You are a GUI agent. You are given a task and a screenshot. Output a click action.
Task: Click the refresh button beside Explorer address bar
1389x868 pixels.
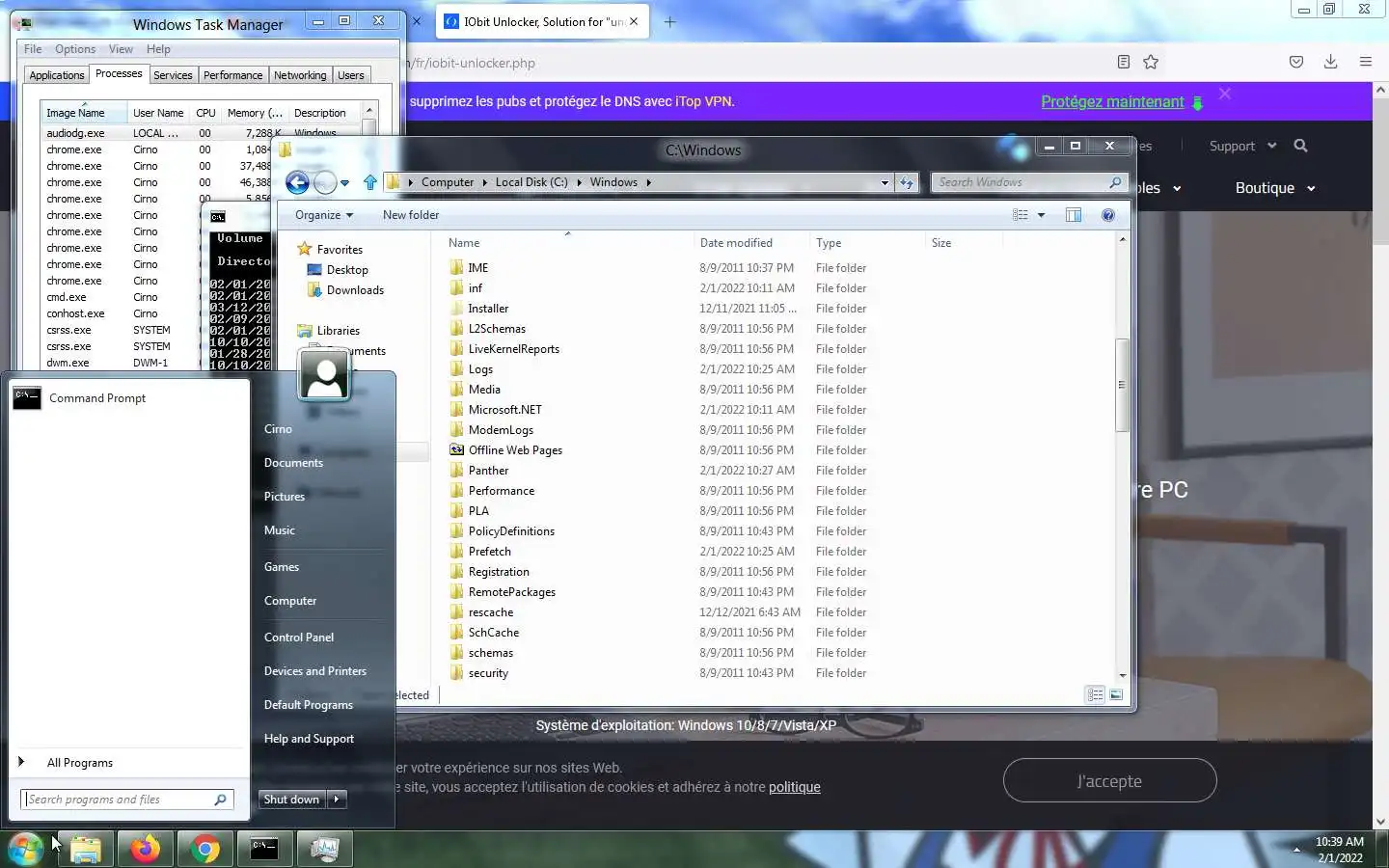tap(907, 182)
